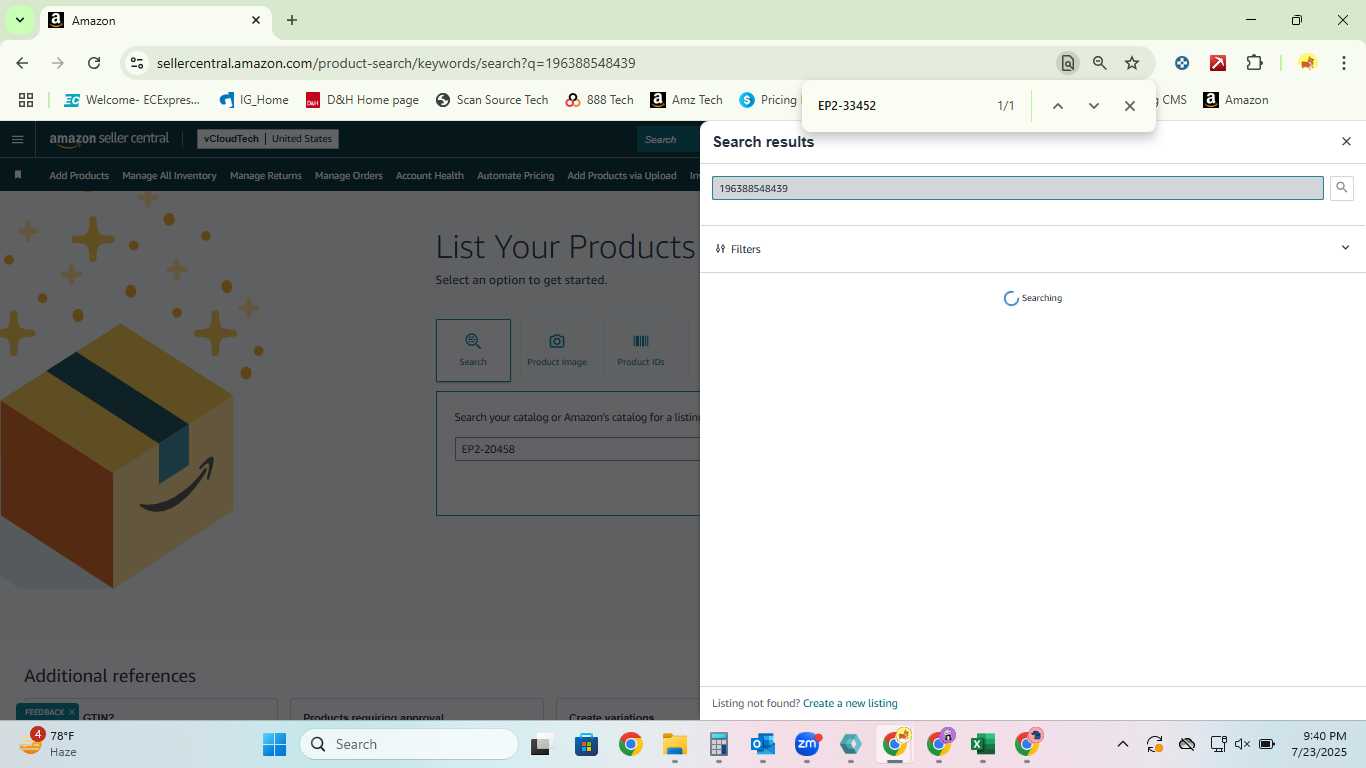Click the address bar URL

396,63
